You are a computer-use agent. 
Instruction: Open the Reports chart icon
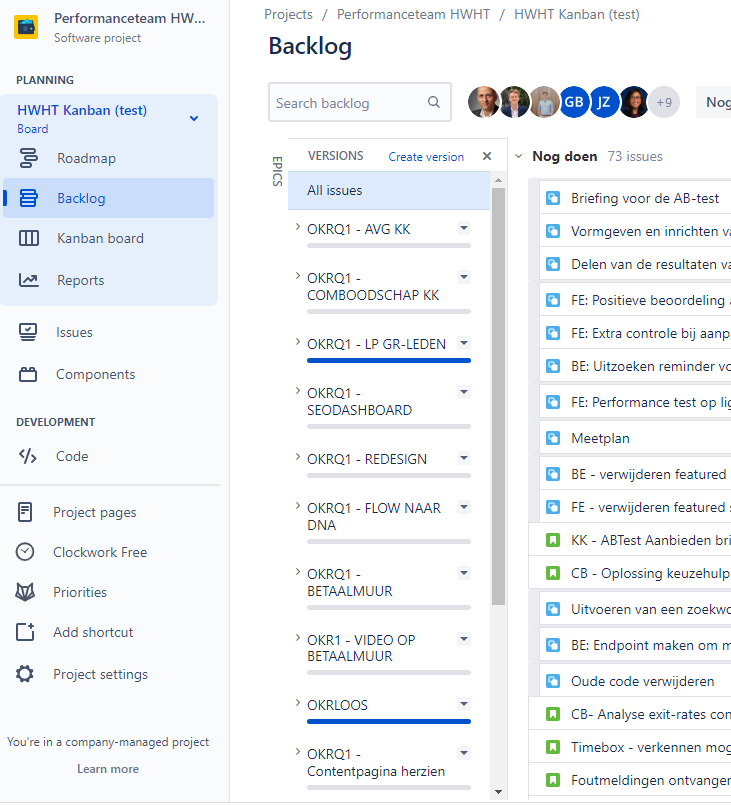29,280
